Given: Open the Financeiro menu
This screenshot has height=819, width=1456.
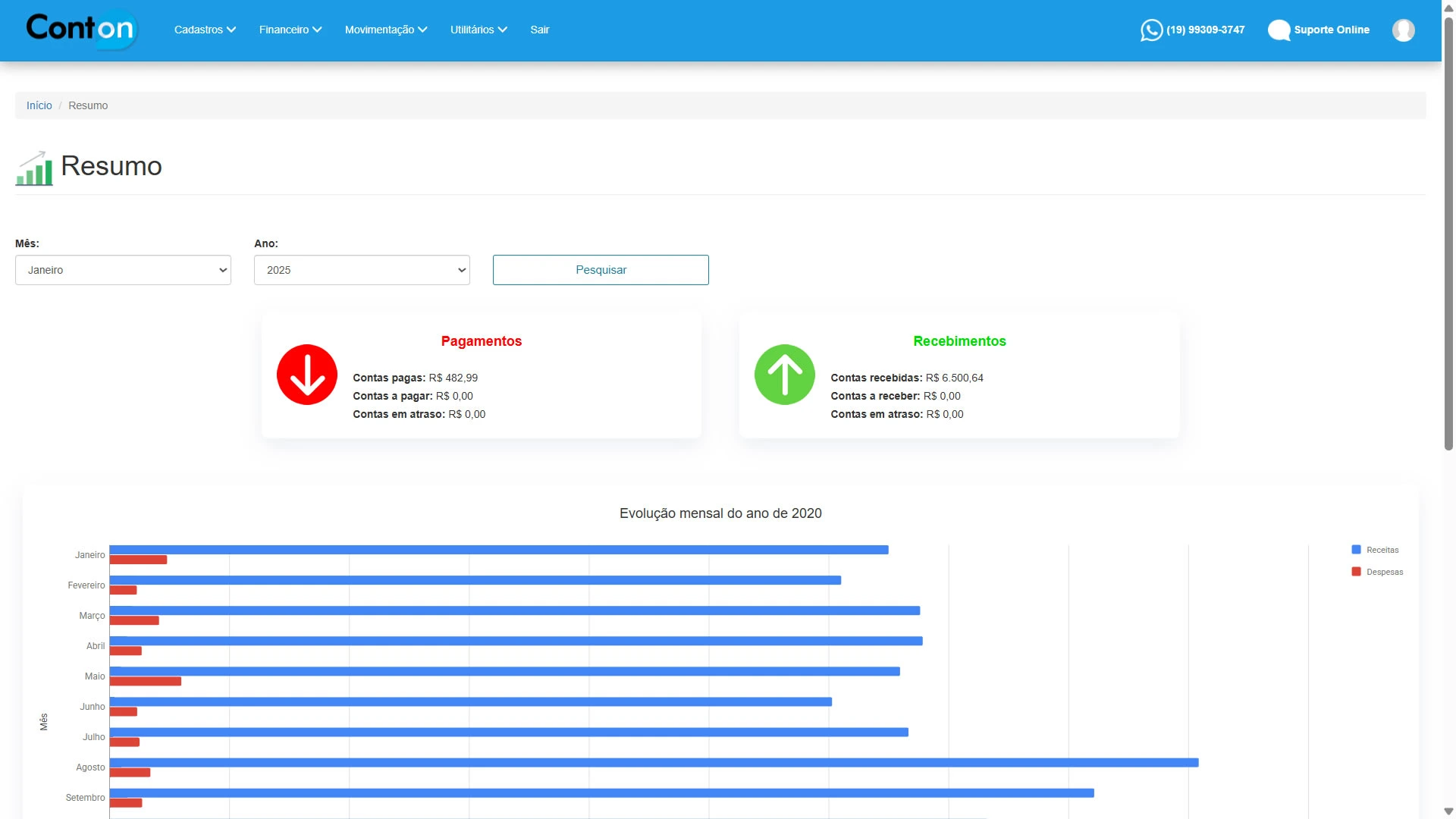Looking at the screenshot, I should point(290,30).
